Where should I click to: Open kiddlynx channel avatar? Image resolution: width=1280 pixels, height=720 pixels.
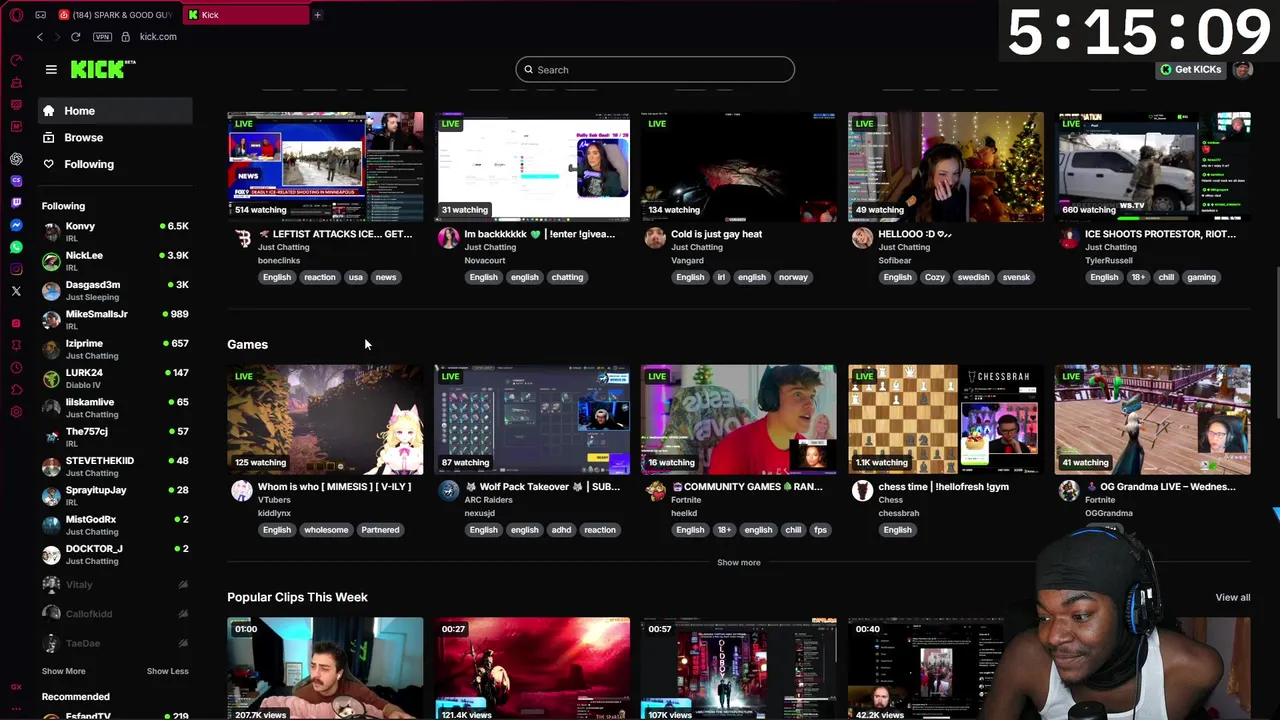[242, 490]
